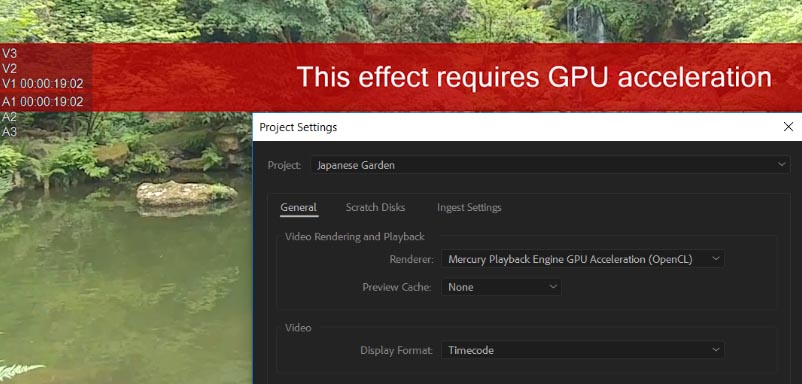Switch to the Scratch Disks tab
The width and height of the screenshot is (802, 384).
point(375,208)
